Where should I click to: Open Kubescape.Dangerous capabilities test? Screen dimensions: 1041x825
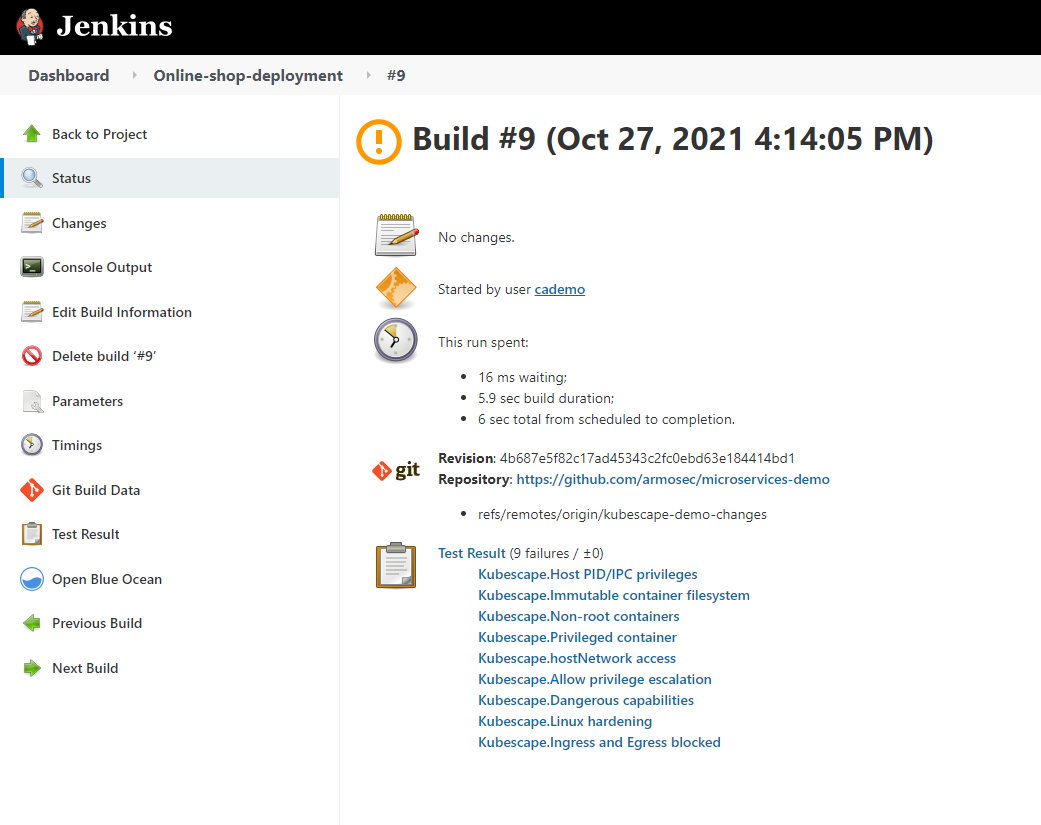[x=586, y=700]
